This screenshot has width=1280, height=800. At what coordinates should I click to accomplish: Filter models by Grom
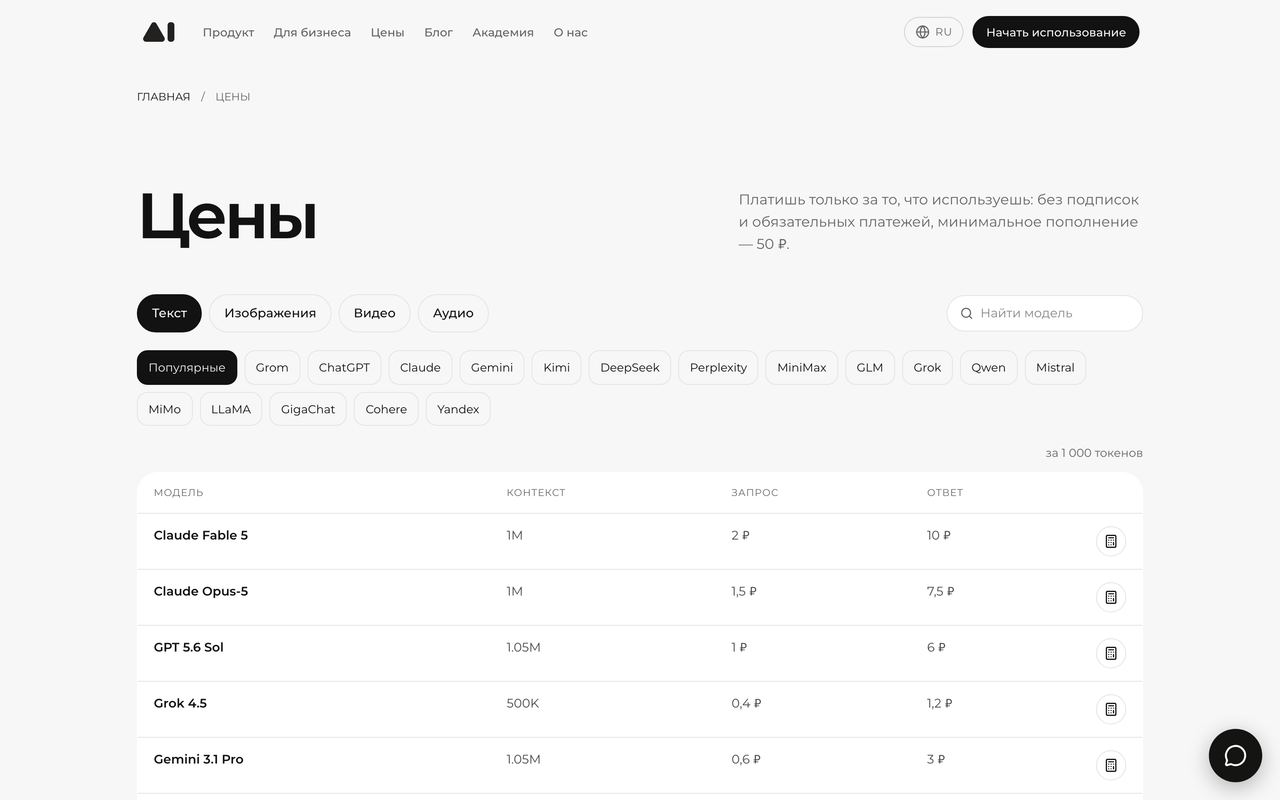pyautogui.click(x=272, y=367)
